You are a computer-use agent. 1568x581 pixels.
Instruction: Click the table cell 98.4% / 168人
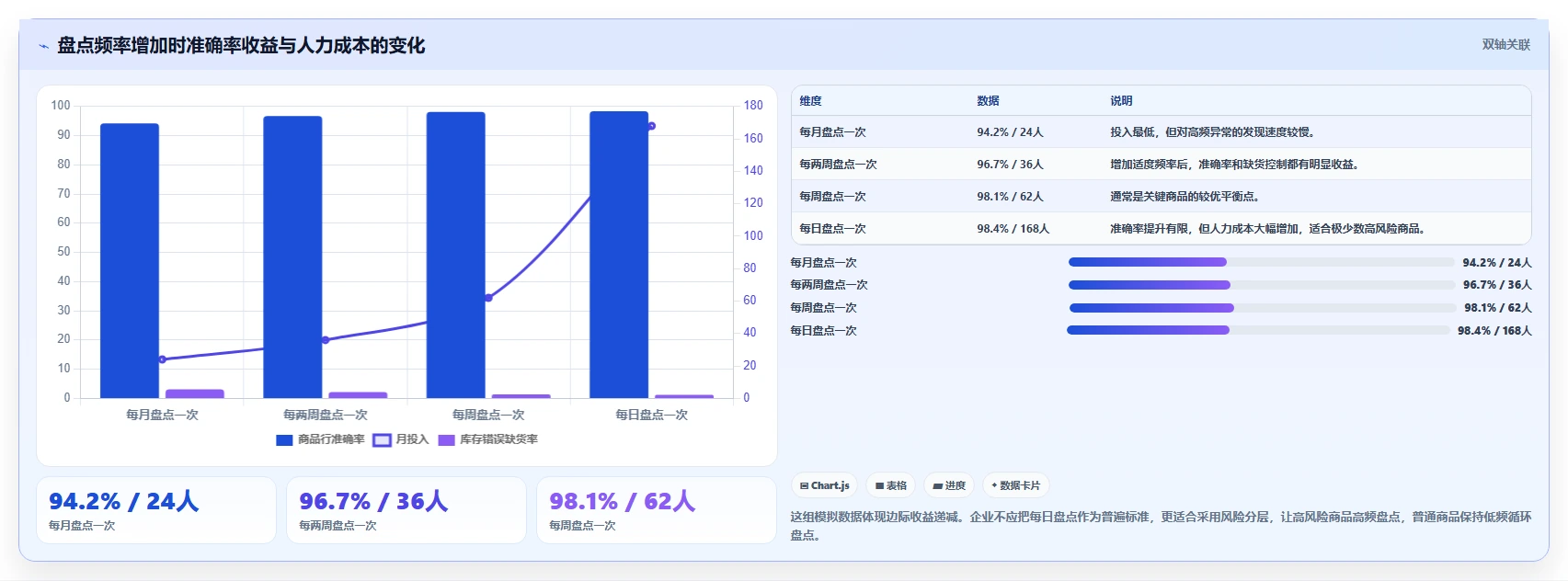click(x=1013, y=229)
